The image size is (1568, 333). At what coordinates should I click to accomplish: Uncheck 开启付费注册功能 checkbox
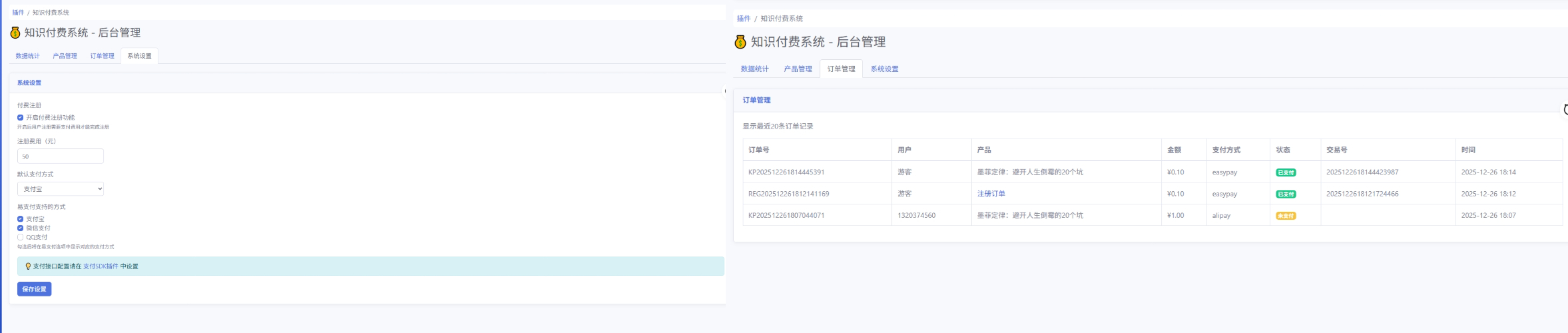[x=20, y=117]
